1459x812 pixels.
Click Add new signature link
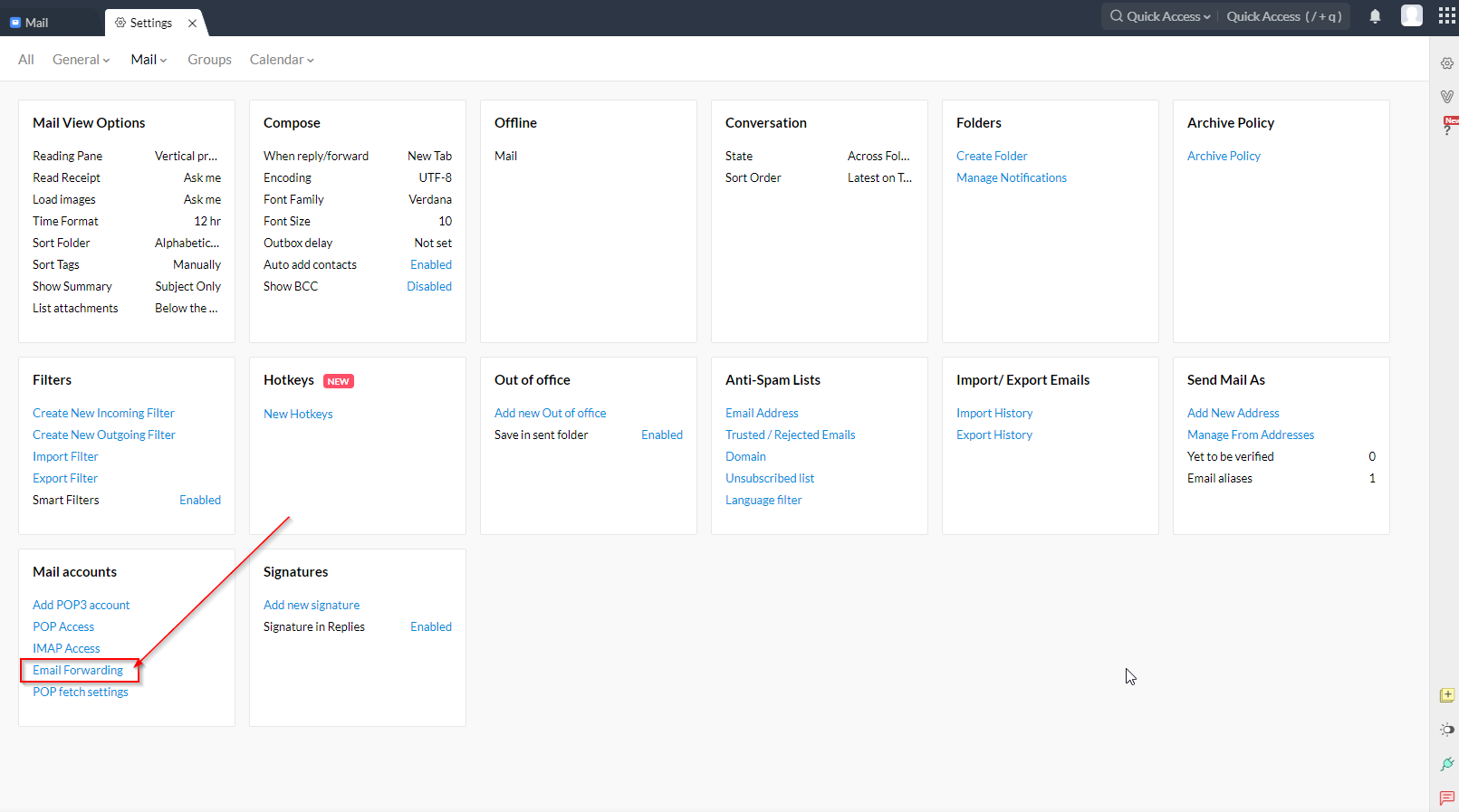pyautogui.click(x=312, y=605)
